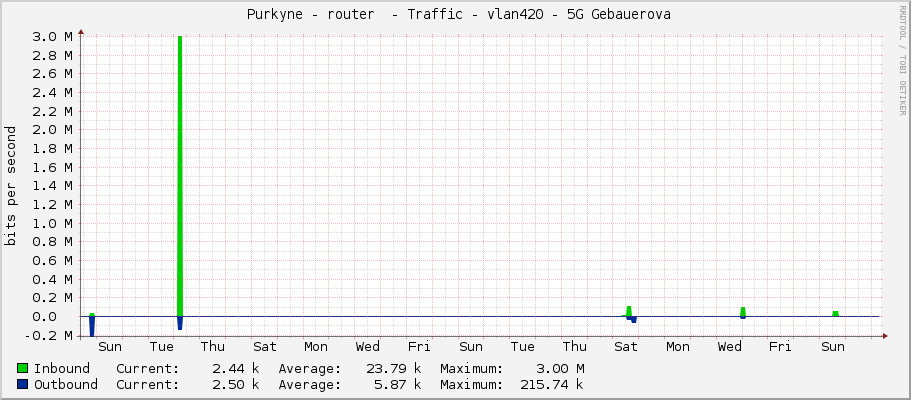Click the graph title 'Purkyne - router - Traffic - vlan420 - 5G Gebauerova'
Screen dimensions: 911x400
(458, 14)
